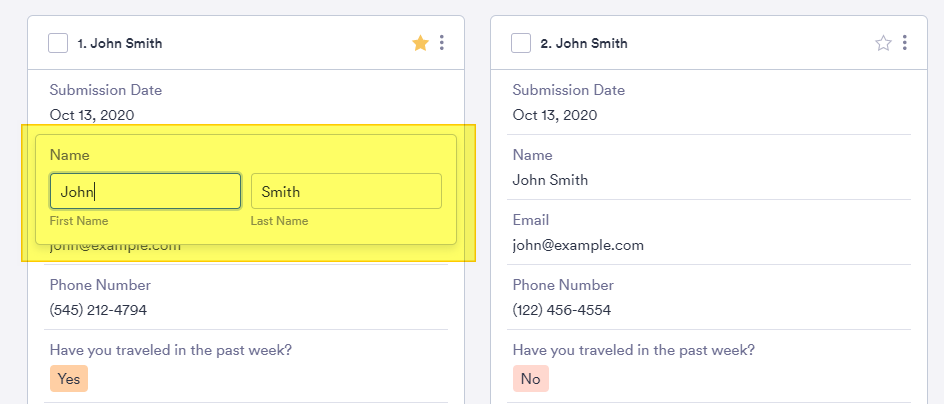Click the pink No travel badge
Image resolution: width=944 pixels, height=404 pixels.
click(x=531, y=379)
